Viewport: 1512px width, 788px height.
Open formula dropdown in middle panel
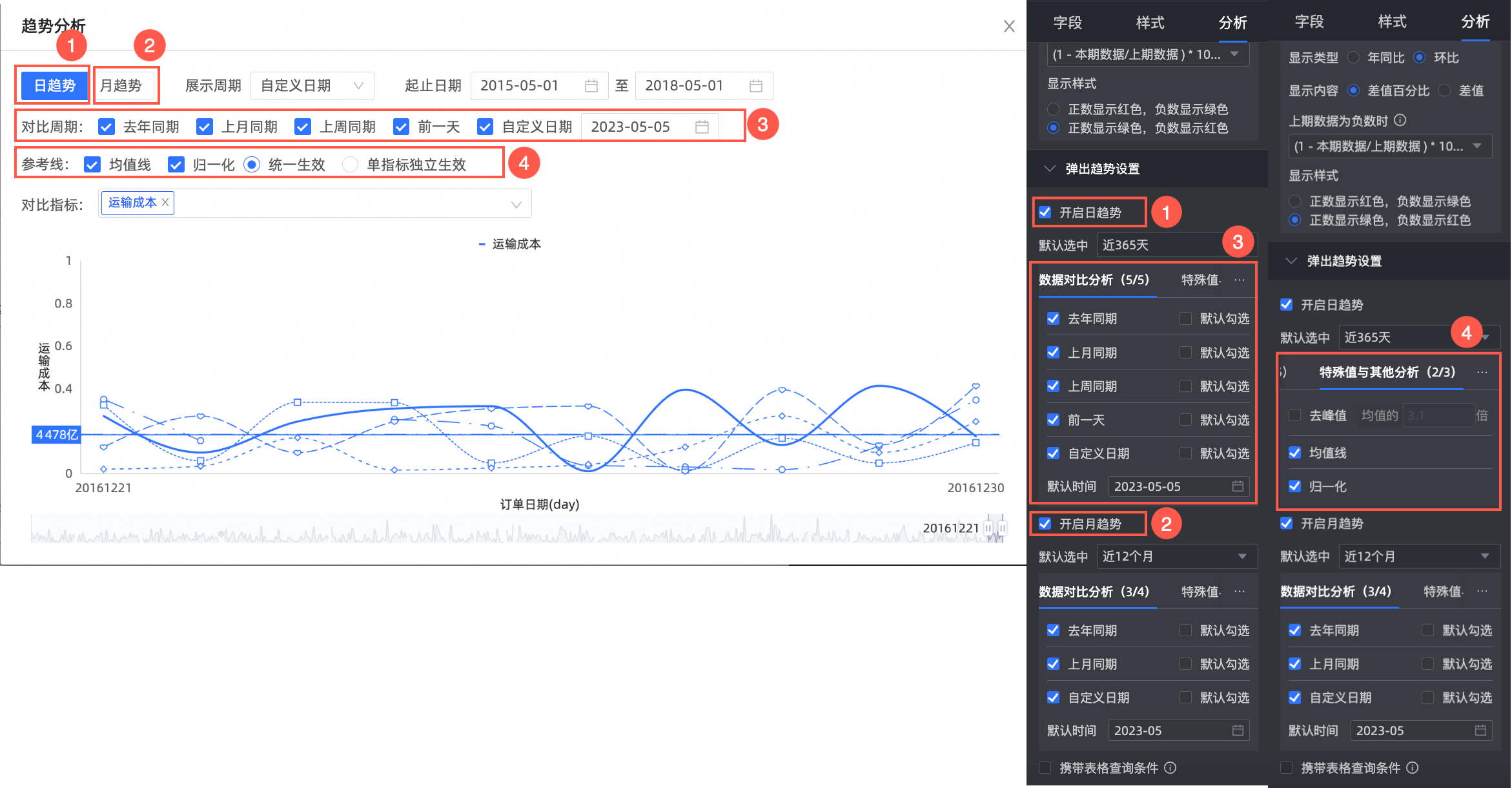(1148, 54)
